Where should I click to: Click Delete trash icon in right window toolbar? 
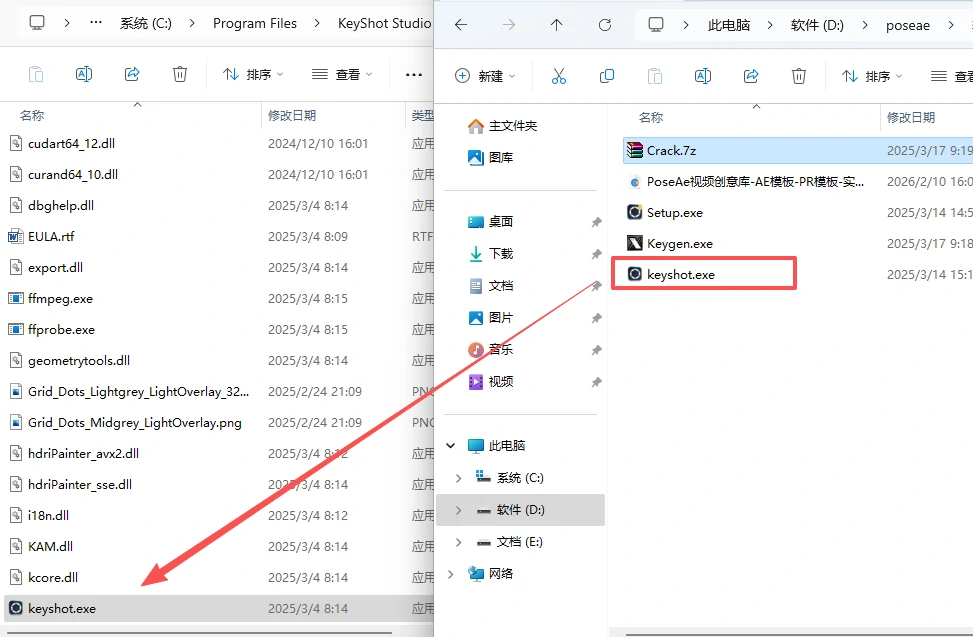point(799,76)
